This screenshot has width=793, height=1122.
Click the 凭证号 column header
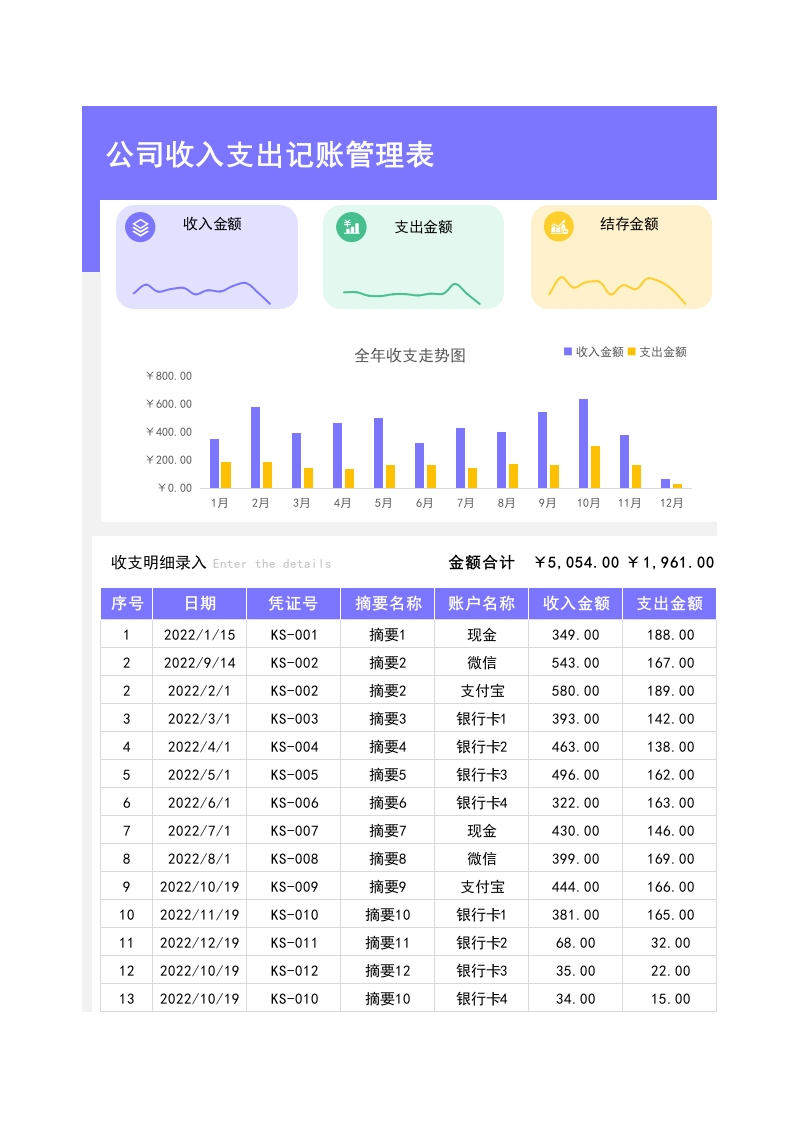(x=293, y=604)
